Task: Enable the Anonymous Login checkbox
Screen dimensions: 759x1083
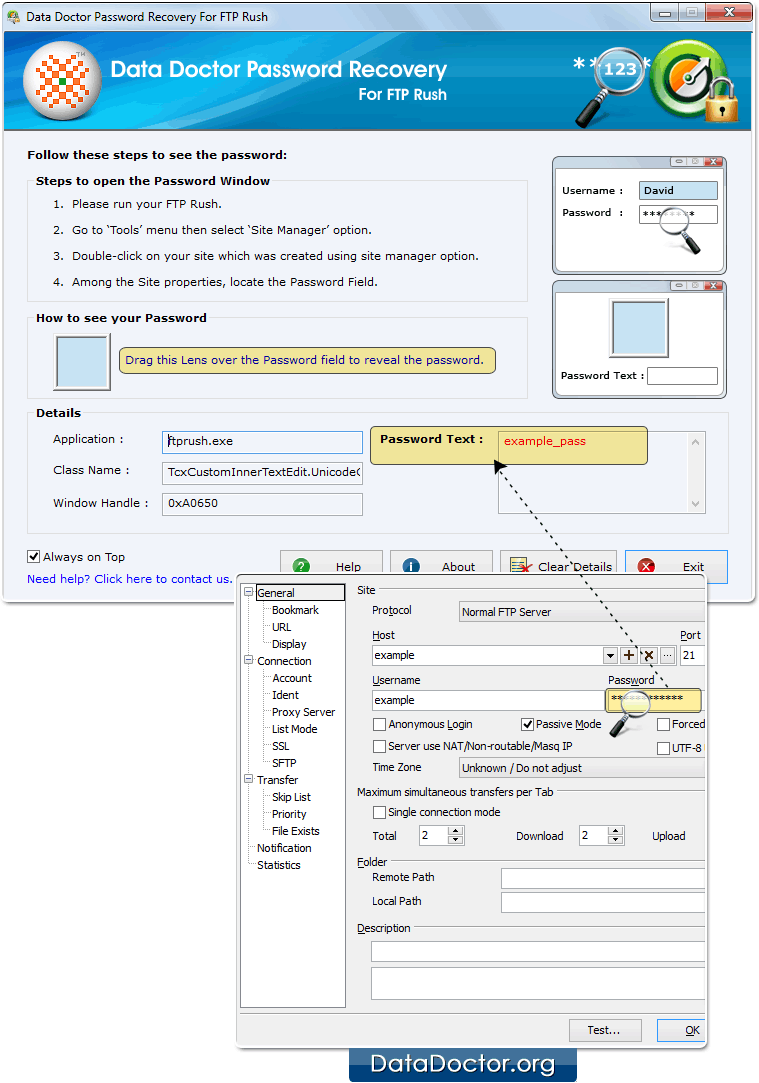Action: pos(379,725)
